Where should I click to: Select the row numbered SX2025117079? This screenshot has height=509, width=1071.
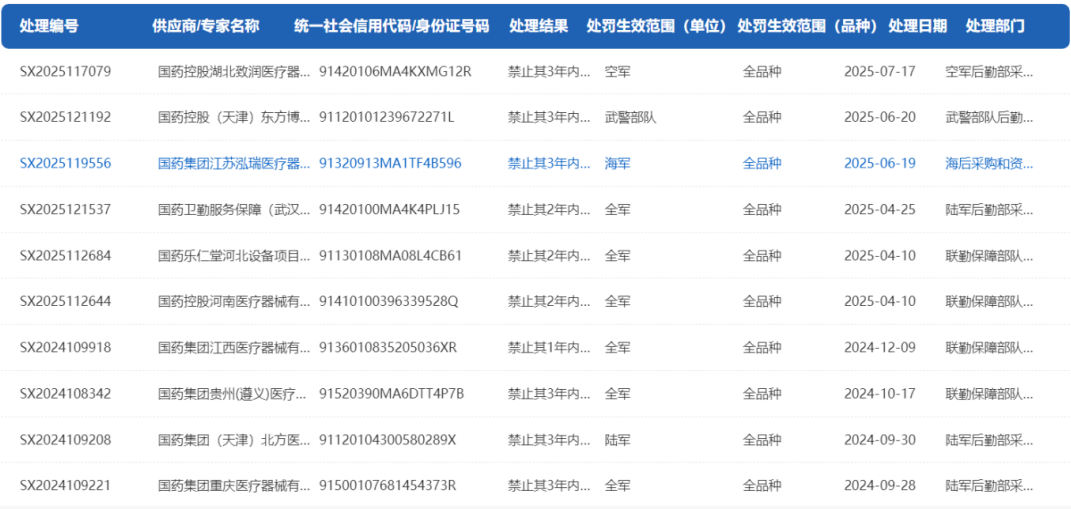[x=66, y=71]
